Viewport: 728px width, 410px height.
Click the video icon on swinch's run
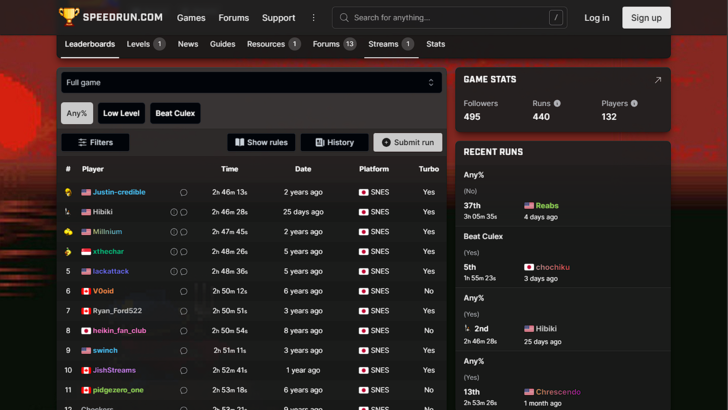point(183,351)
